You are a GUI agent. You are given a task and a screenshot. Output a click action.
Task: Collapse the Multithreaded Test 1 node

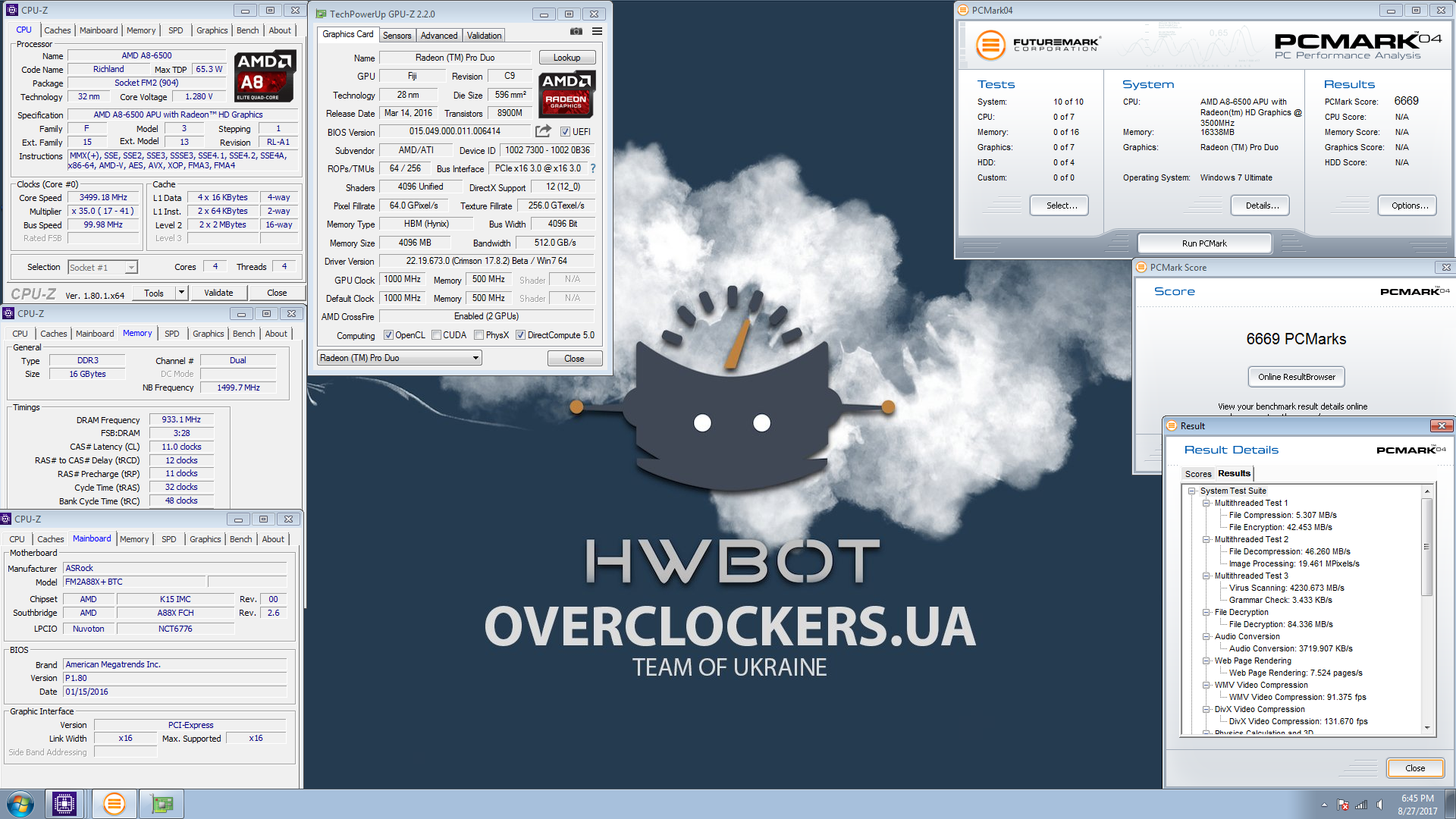pyautogui.click(x=1206, y=503)
